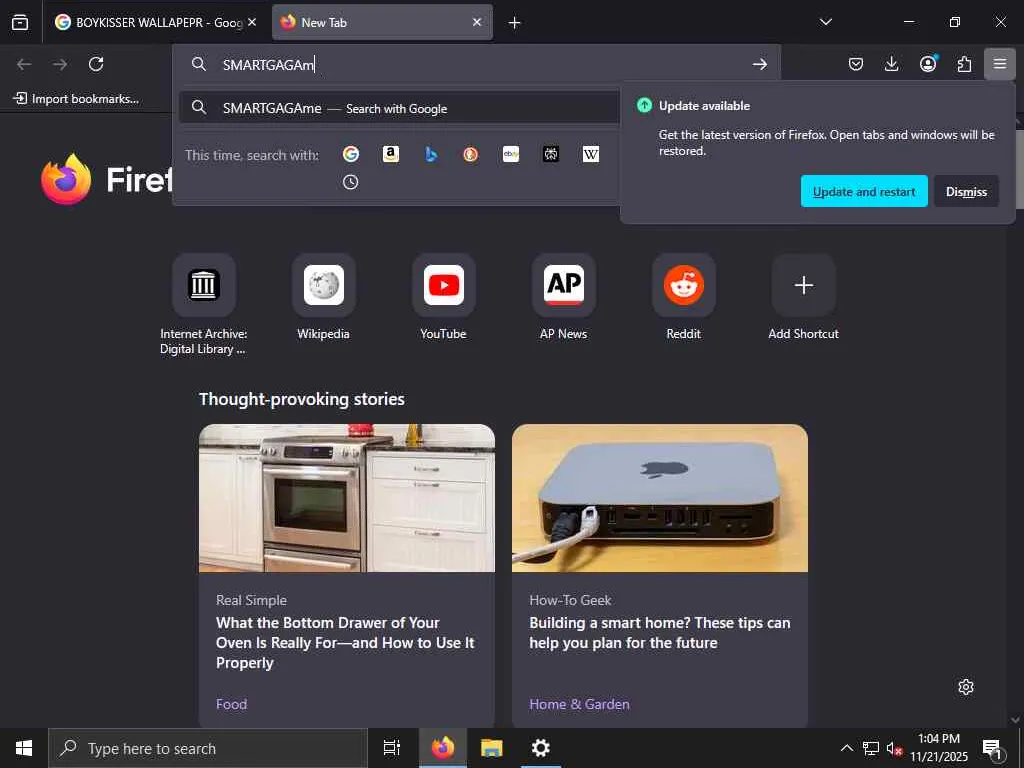Open new tab personalize gear settings
This screenshot has width=1024, height=768.
click(x=966, y=687)
